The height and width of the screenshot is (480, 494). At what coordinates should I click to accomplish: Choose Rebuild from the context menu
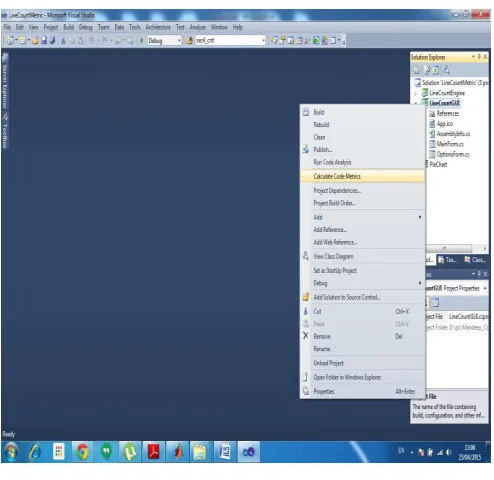pos(363,125)
